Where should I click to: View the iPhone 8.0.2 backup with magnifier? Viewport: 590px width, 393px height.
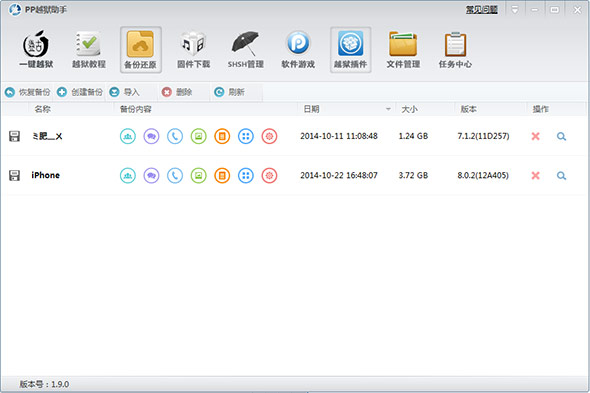[x=561, y=176]
